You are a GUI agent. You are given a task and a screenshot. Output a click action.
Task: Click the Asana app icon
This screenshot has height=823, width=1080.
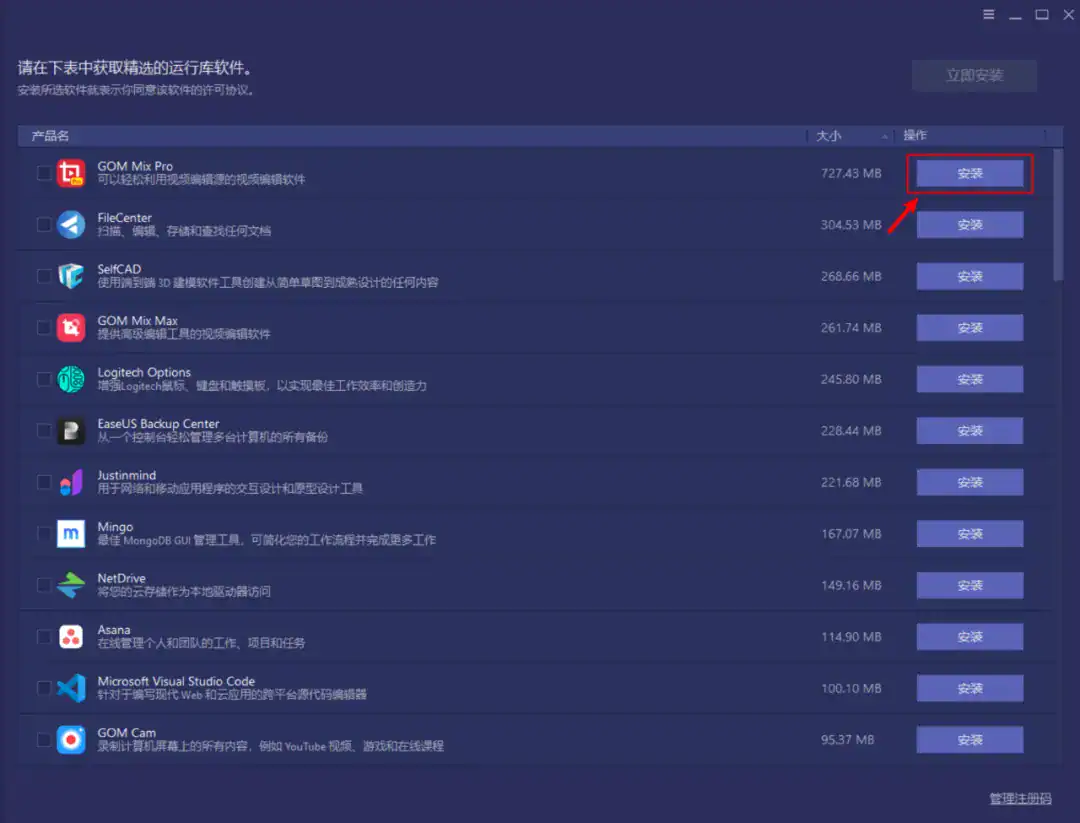[71, 637]
